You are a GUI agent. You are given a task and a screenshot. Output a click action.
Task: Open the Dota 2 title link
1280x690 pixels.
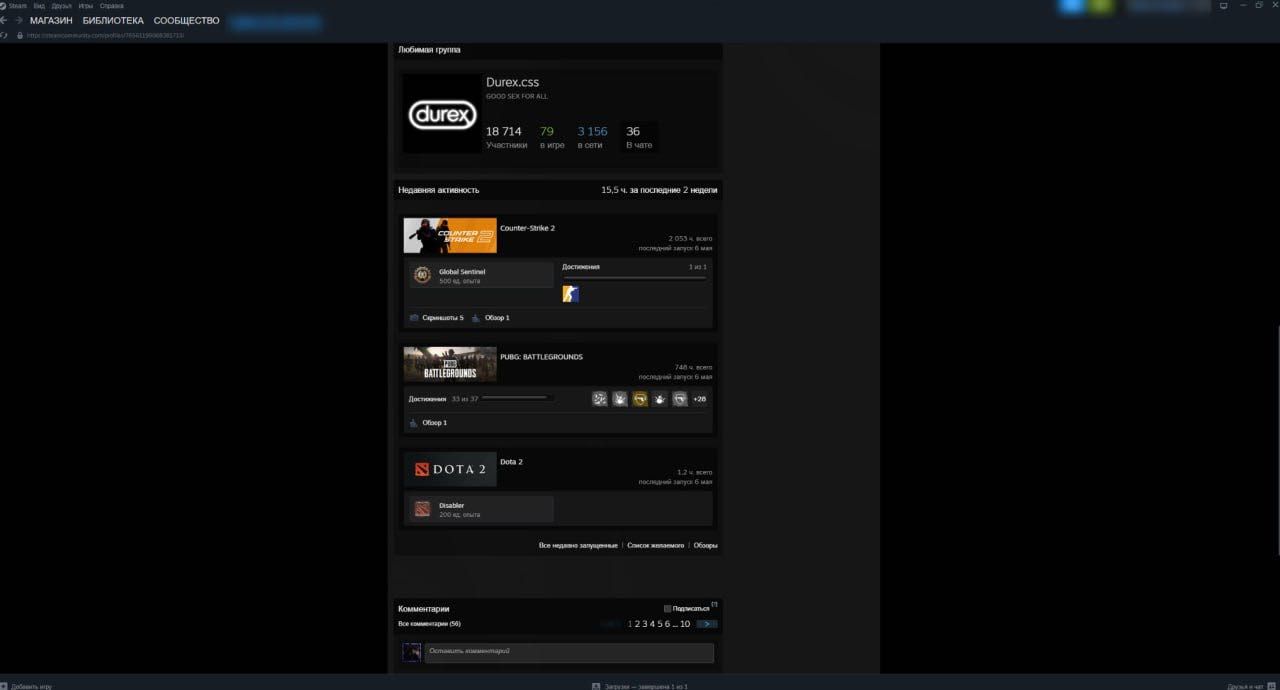(511, 462)
